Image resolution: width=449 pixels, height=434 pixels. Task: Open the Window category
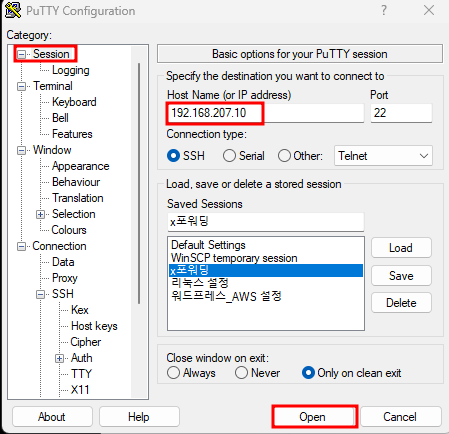[x=52, y=150]
